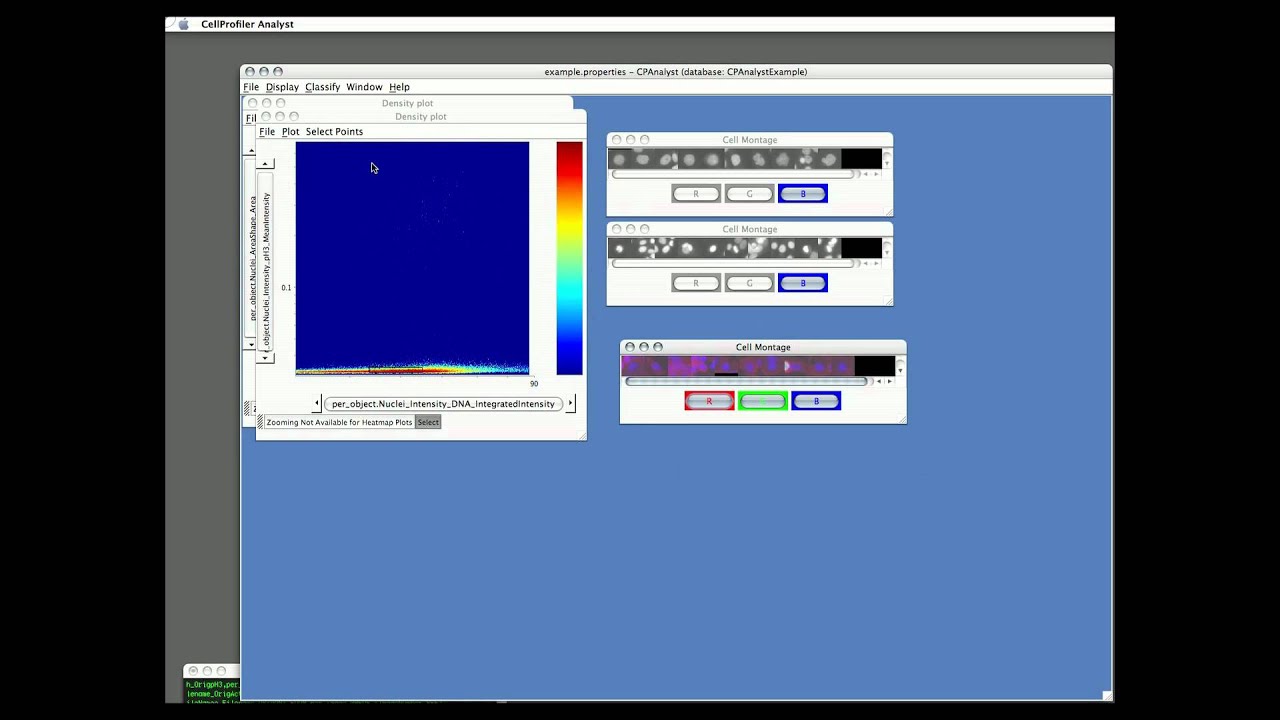Toggle B channel in the topmost Cell Montage

[803, 194]
